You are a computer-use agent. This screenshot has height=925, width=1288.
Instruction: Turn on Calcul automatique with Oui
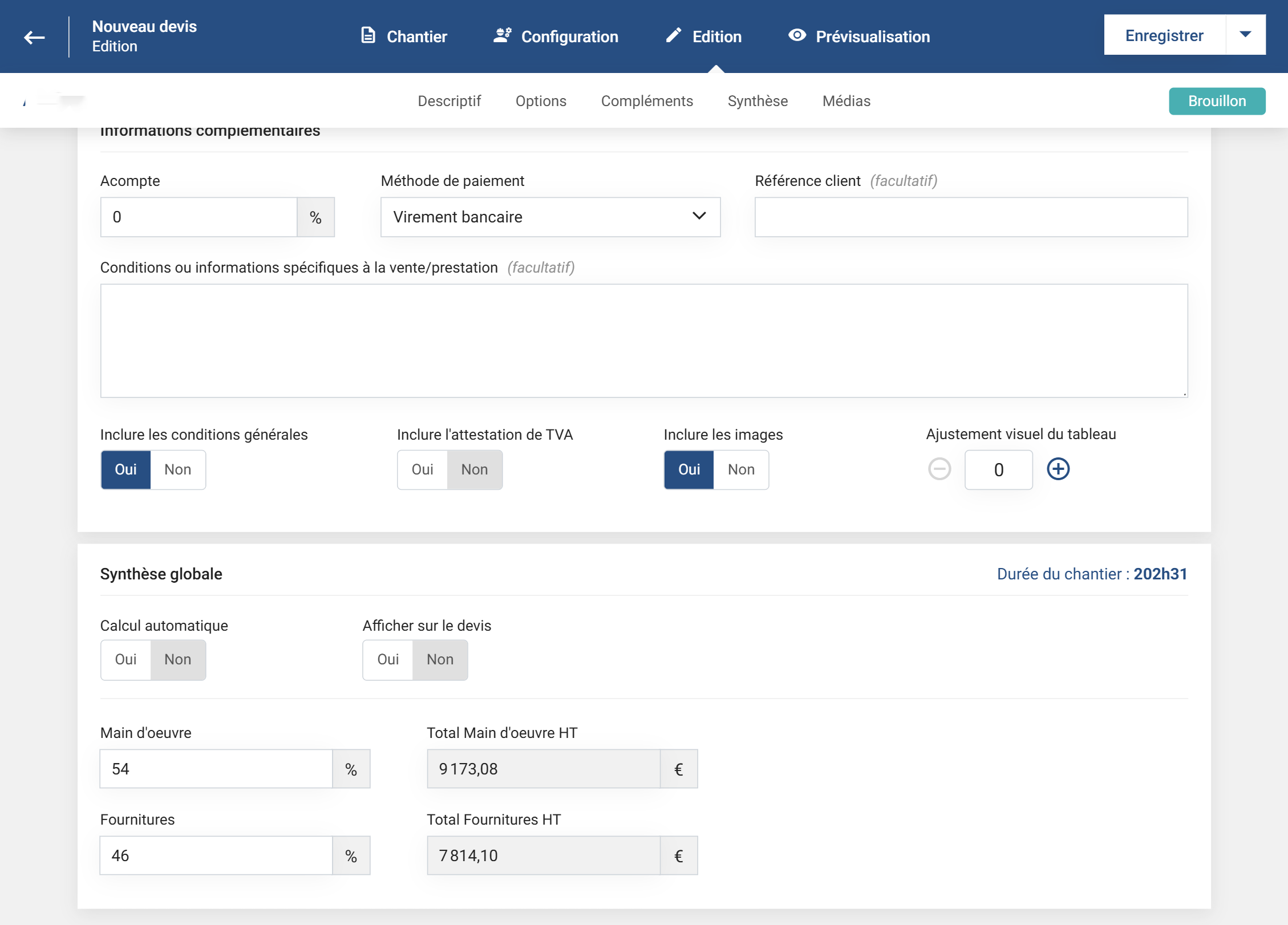(x=125, y=659)
